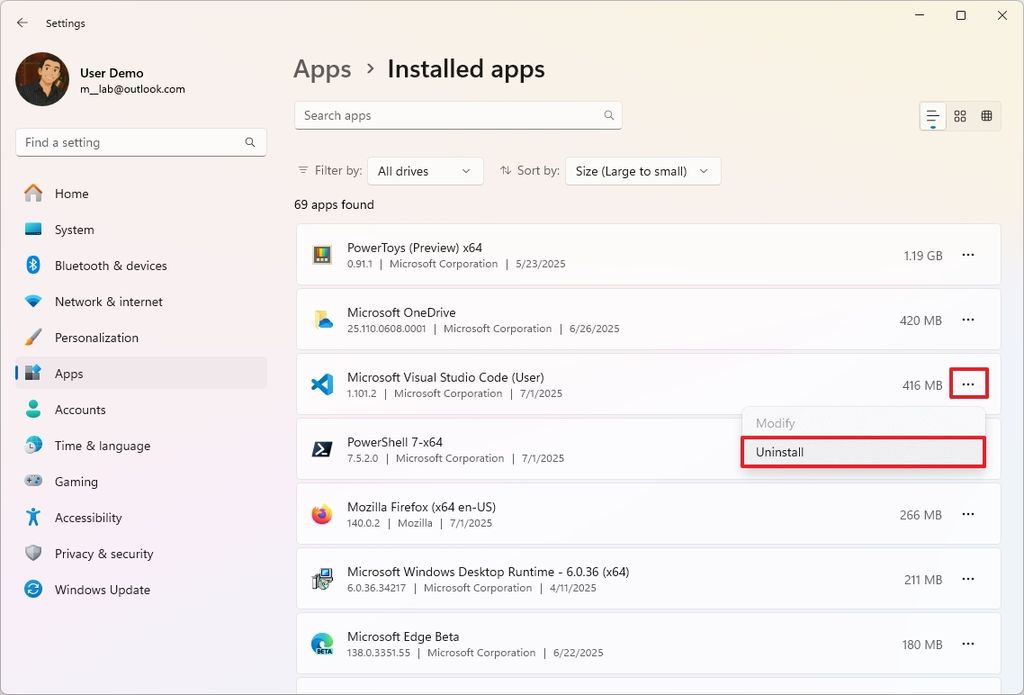The width and height of the screenshot is (1024, 695).
Task: Open more options for PowerToys (Preview) x64
Action: click(968, 255)
